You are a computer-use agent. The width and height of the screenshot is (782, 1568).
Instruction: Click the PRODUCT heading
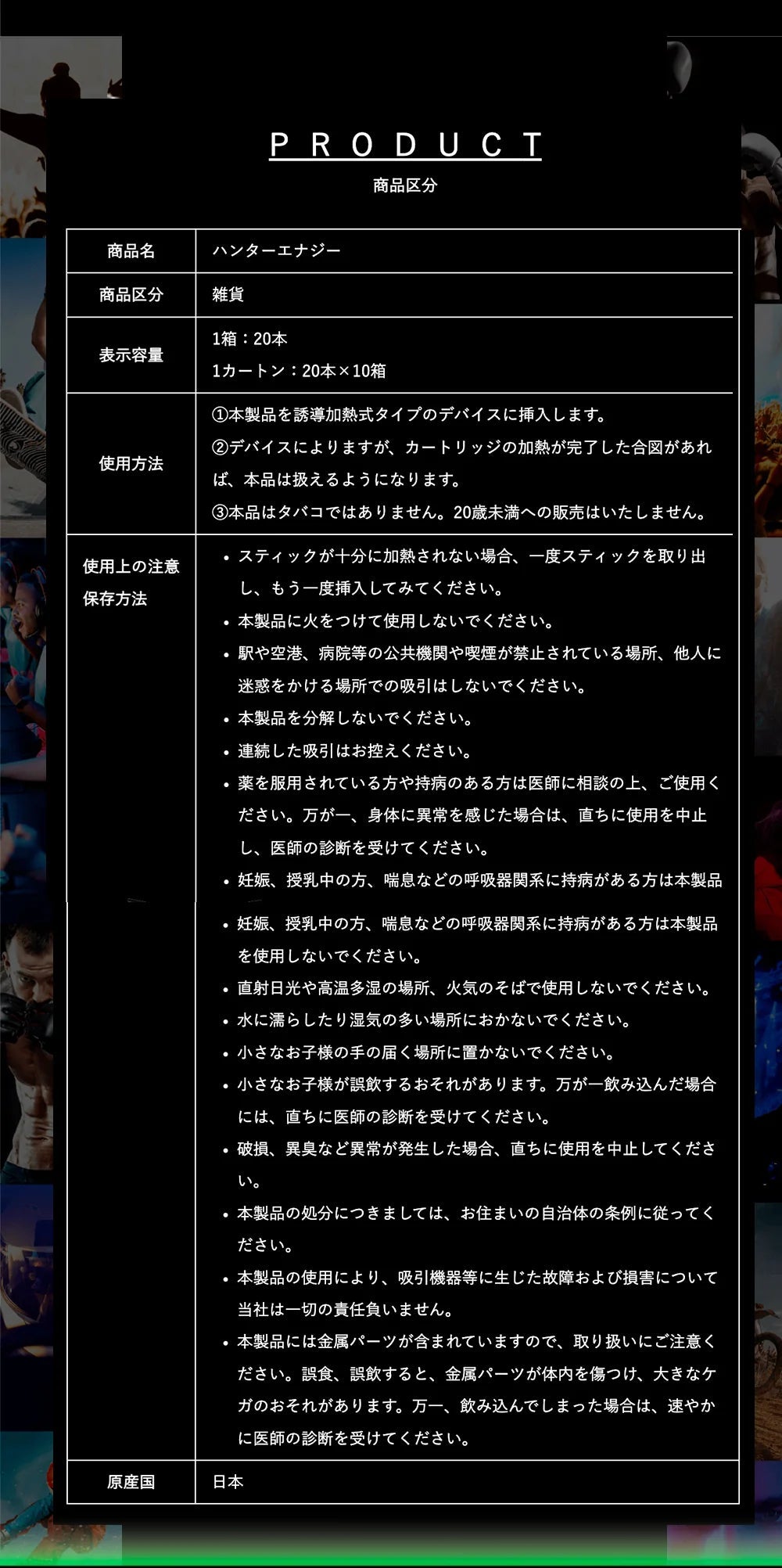(405, 146)
